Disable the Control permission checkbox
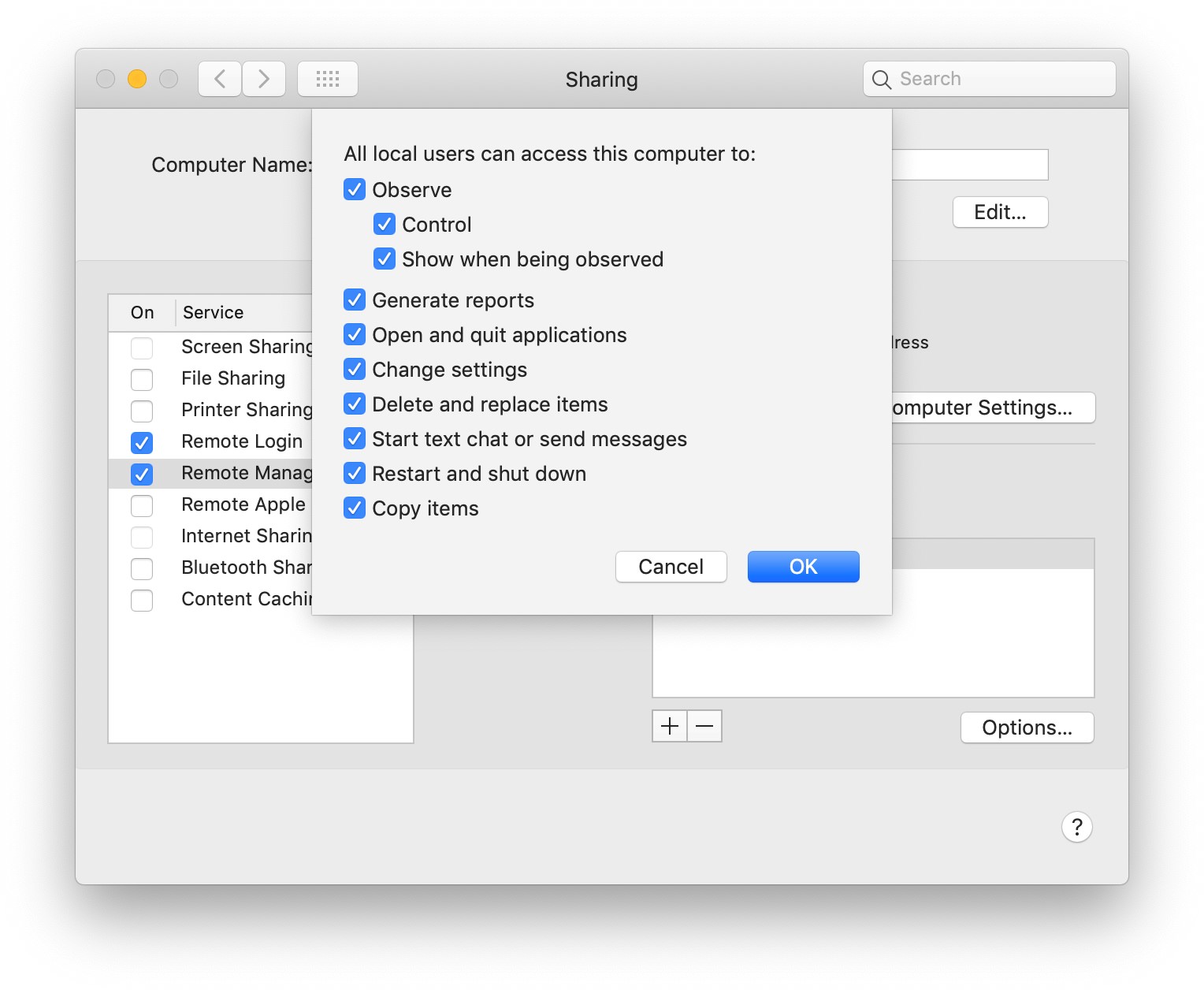This screenshot has height=990, width=1204. pos(385,225)
